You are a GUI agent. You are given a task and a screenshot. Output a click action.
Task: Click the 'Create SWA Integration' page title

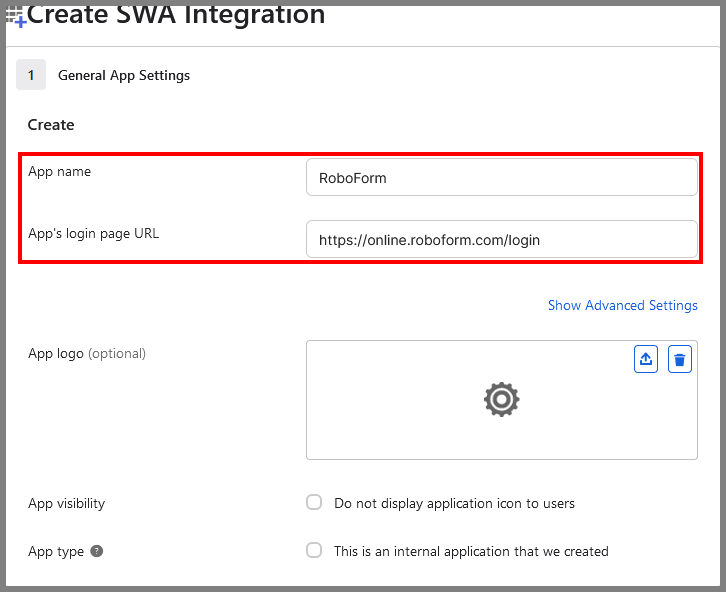tap(176, 15)
